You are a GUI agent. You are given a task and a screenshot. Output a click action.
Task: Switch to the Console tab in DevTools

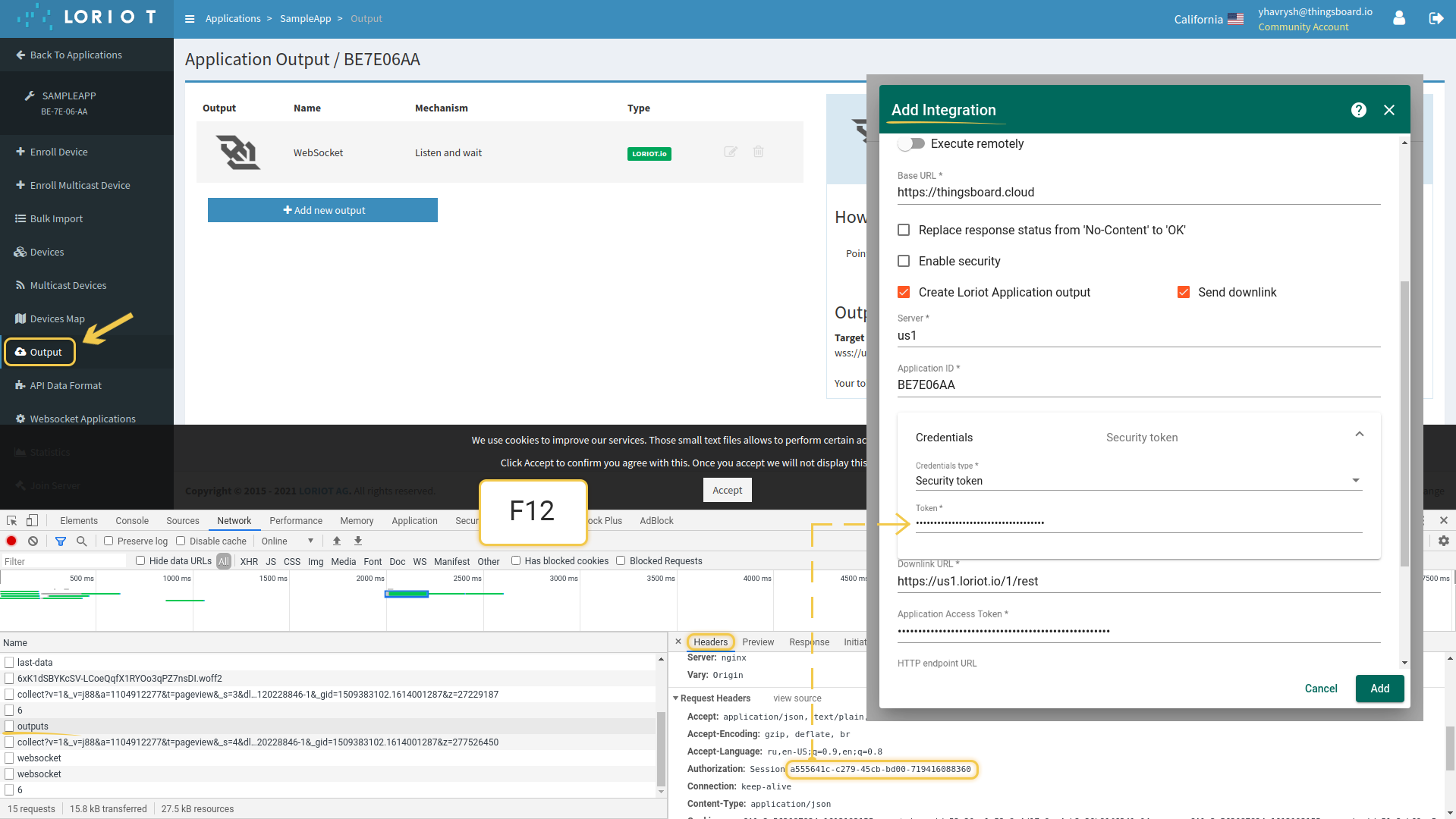(132, 521)
